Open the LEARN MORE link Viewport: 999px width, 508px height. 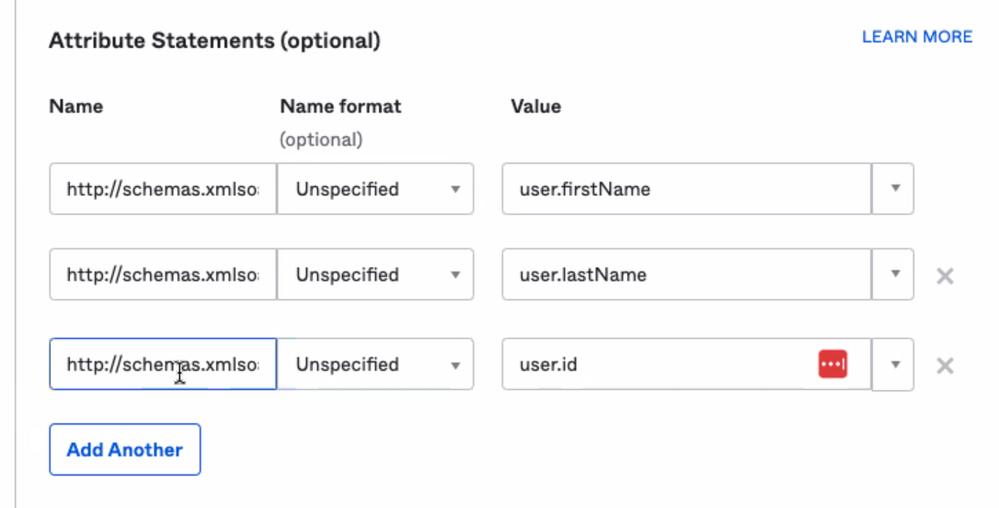click(917, 37)
